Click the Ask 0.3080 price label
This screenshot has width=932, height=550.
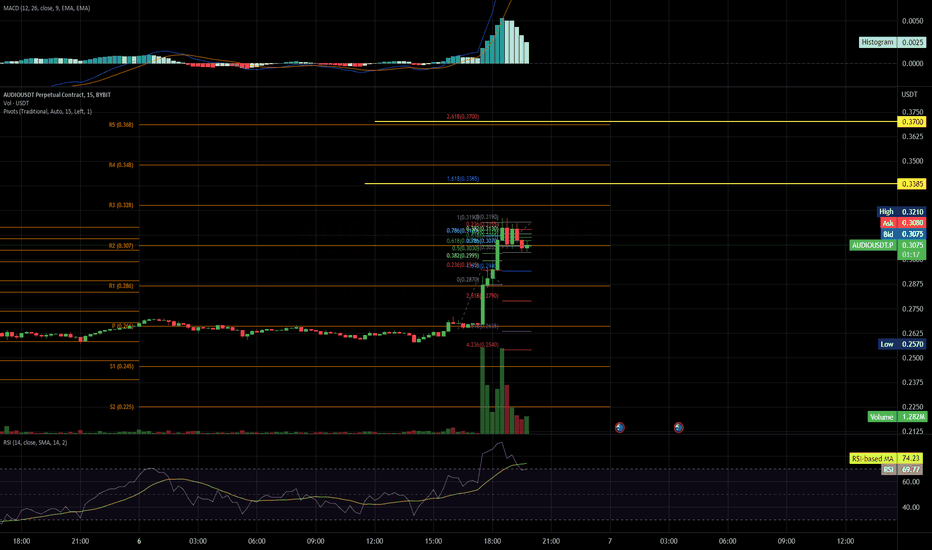pyautogui.click(x=903, y=223)
